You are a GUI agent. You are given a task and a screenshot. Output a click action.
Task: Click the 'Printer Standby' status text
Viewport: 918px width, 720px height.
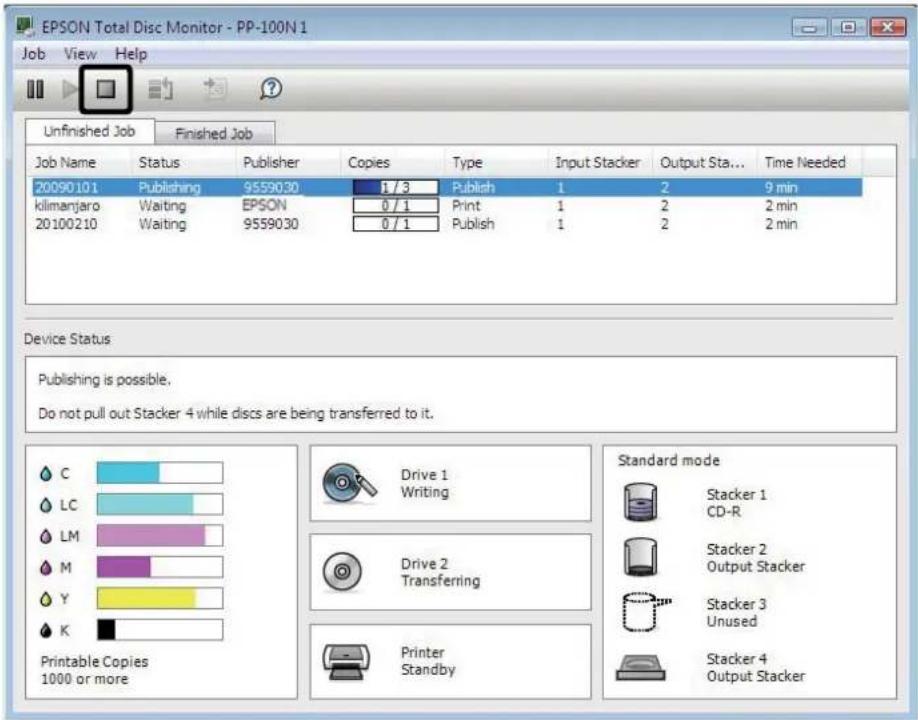(x=428, y=661)
